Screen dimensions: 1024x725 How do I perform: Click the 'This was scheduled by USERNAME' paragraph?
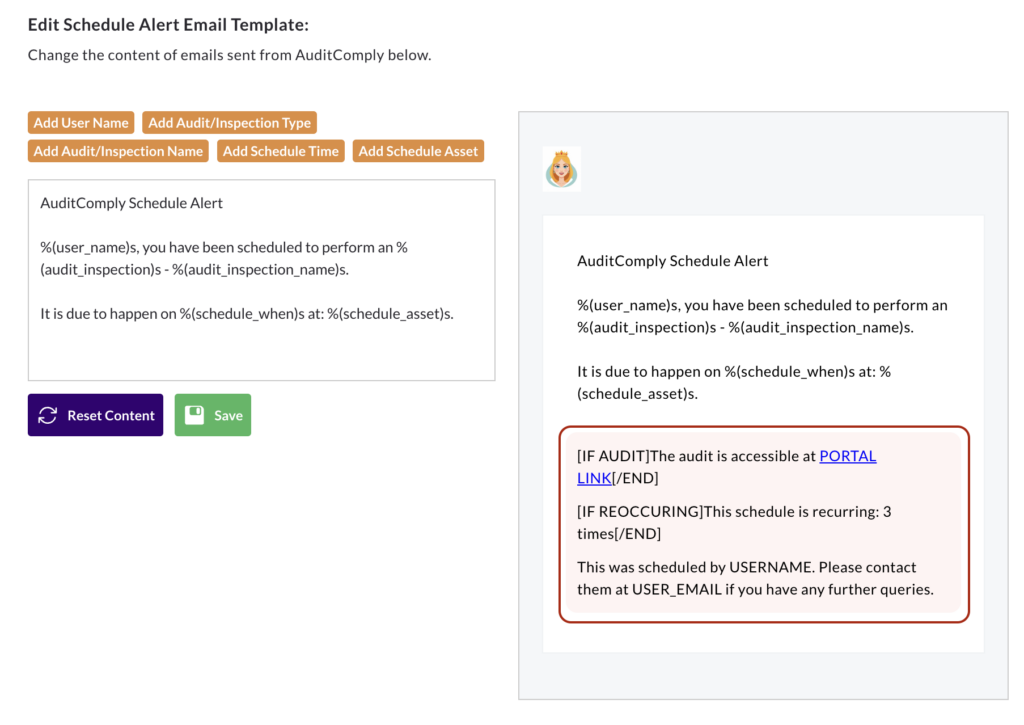click(756, 578)
